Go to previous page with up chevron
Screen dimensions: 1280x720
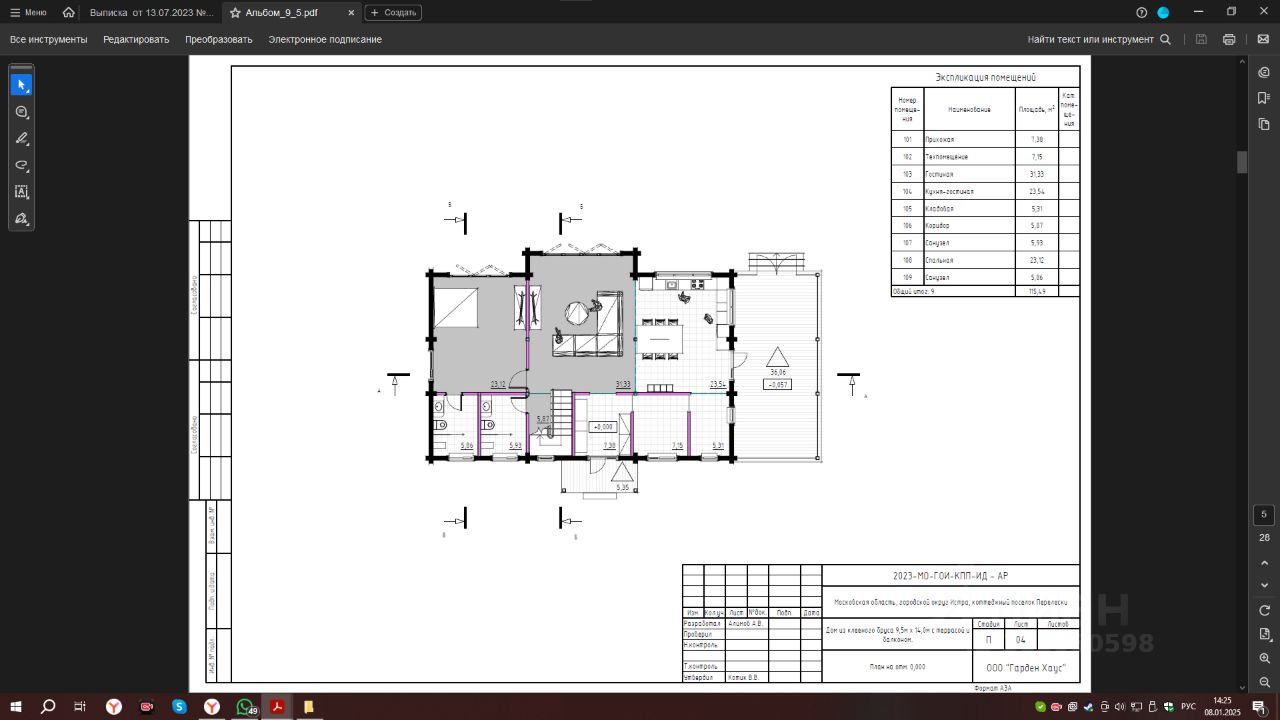(x=1264, y=563)
